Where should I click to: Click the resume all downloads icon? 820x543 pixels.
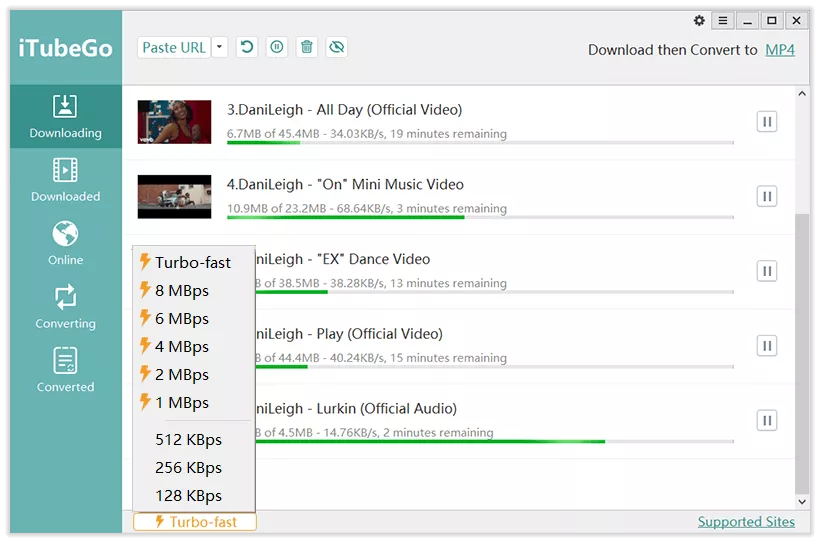pos(247,47)
